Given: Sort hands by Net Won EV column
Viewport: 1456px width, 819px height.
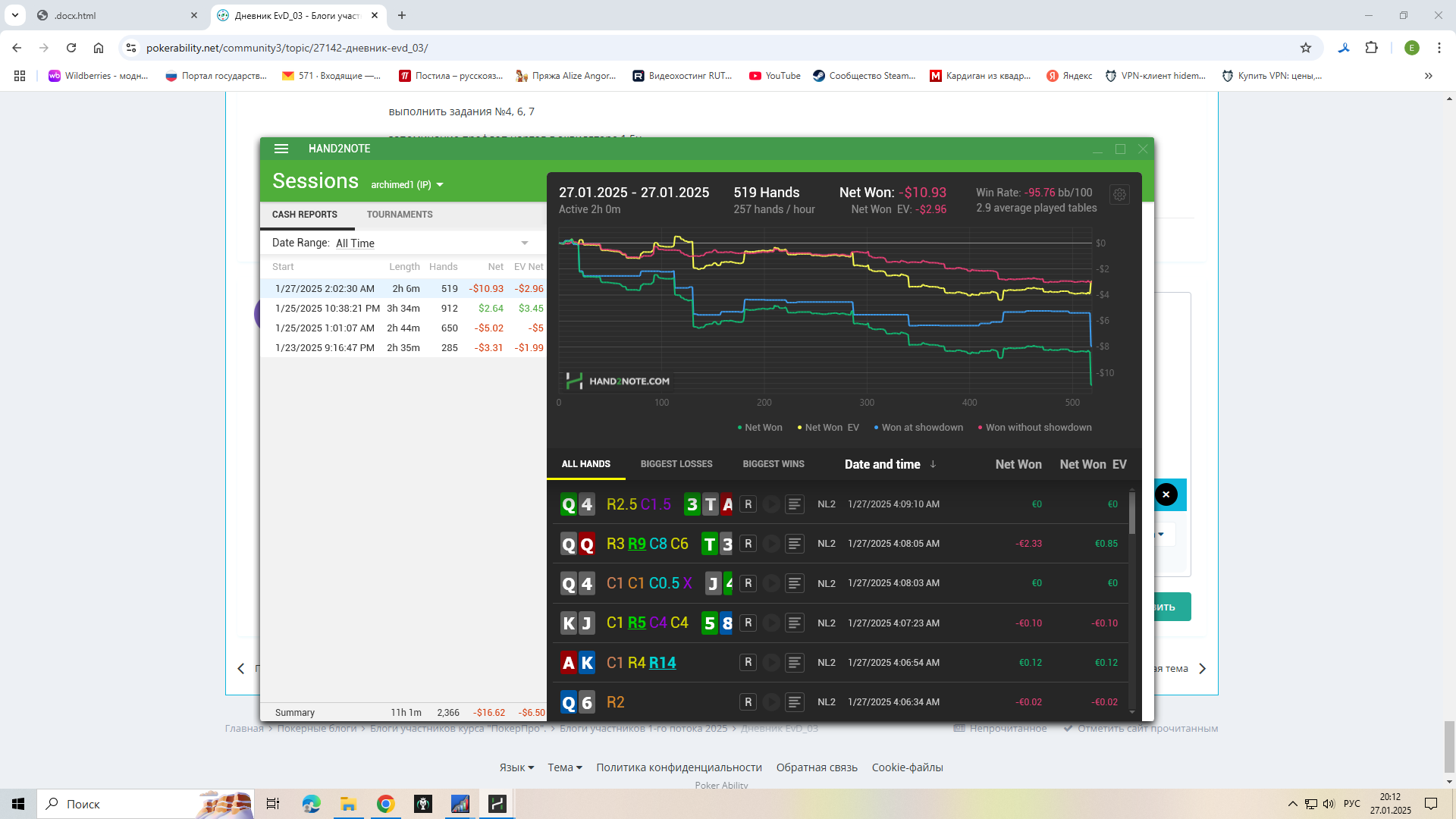Looking at the screenshot, I should click(x=1093, y=464).
